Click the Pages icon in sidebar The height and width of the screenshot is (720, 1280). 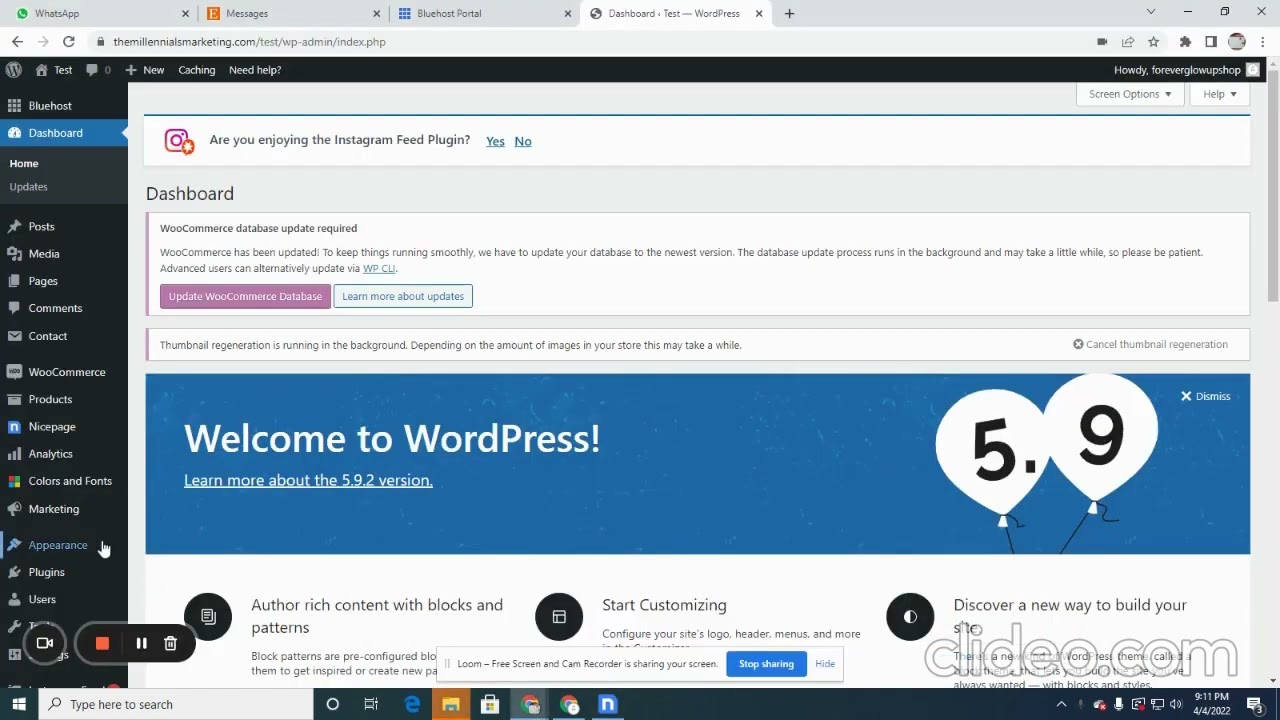pos(14,281)
